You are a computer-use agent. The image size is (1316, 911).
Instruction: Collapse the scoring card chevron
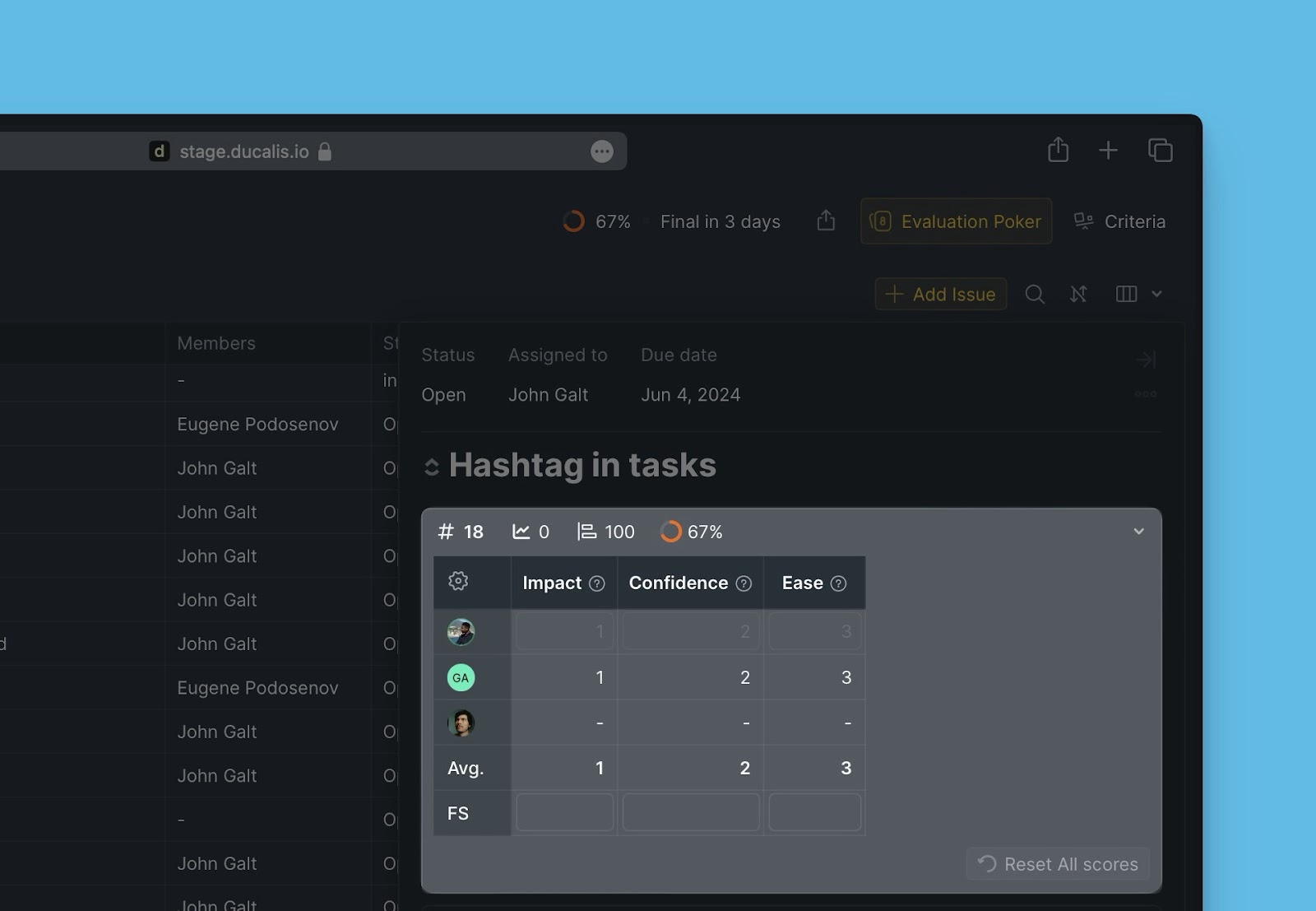1138,532
